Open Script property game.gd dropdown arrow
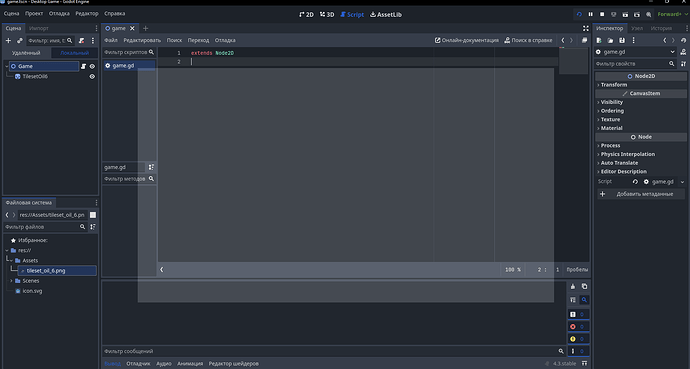 tap(683, 182)
